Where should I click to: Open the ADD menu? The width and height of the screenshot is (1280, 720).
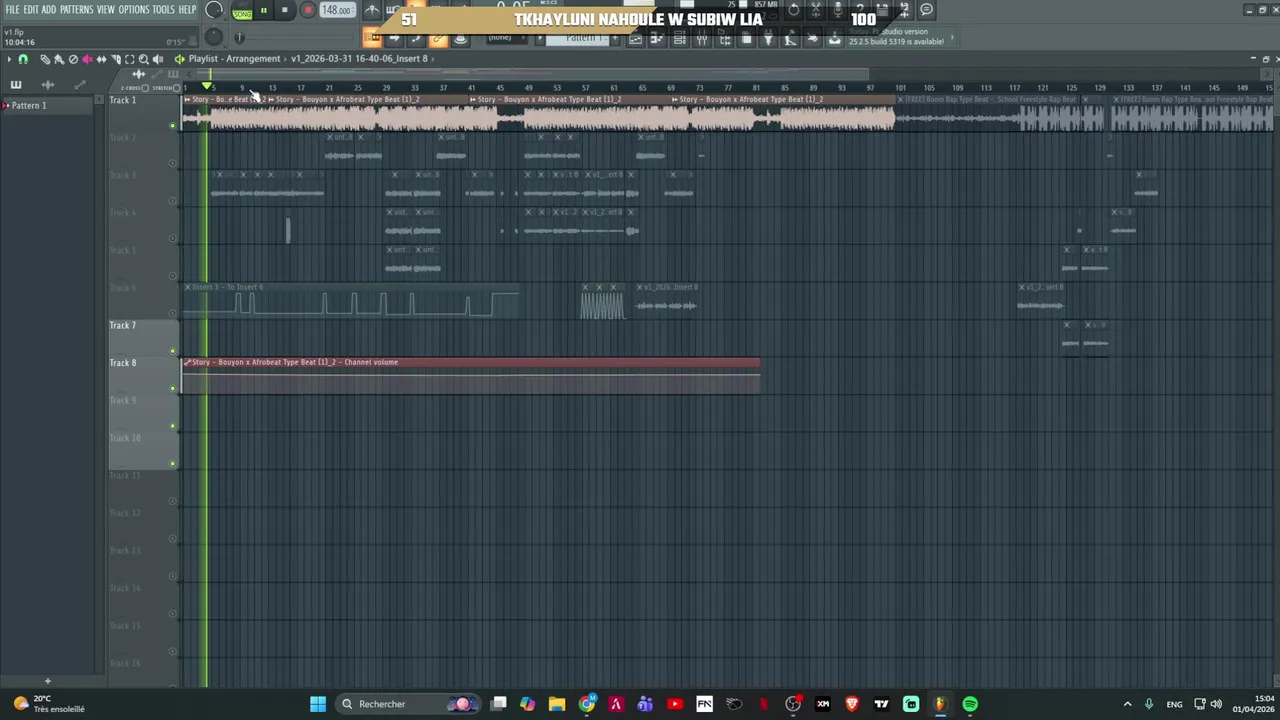pyautogui.click(x=48, y=9)
